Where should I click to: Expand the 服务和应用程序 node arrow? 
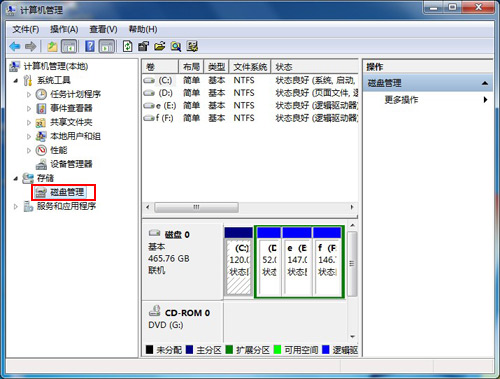click(x=16, y=206)
